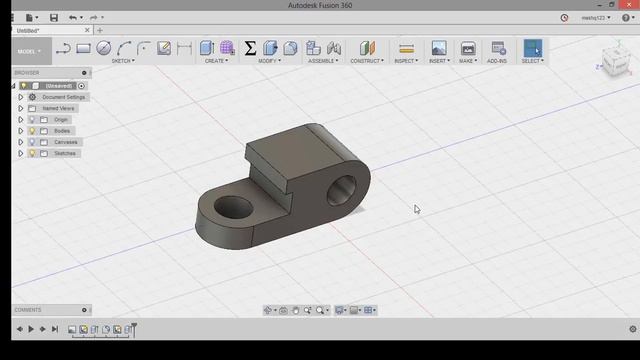Viewport: 640px width, 360px height.
Task: Toggle the Sketches folder light bulb
Action: (32, 153)
